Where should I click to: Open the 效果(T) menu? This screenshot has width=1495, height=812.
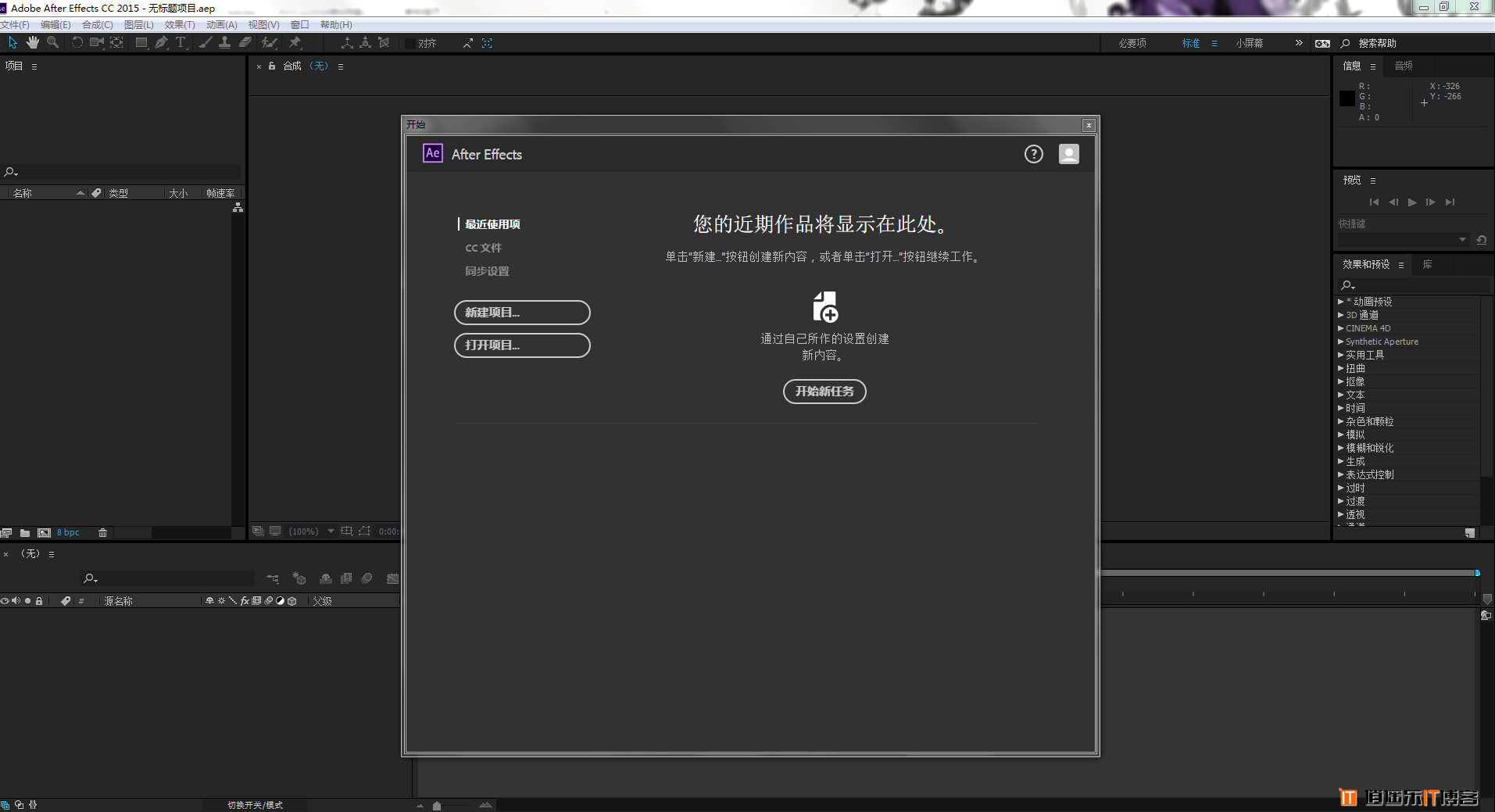coord(180,25)
